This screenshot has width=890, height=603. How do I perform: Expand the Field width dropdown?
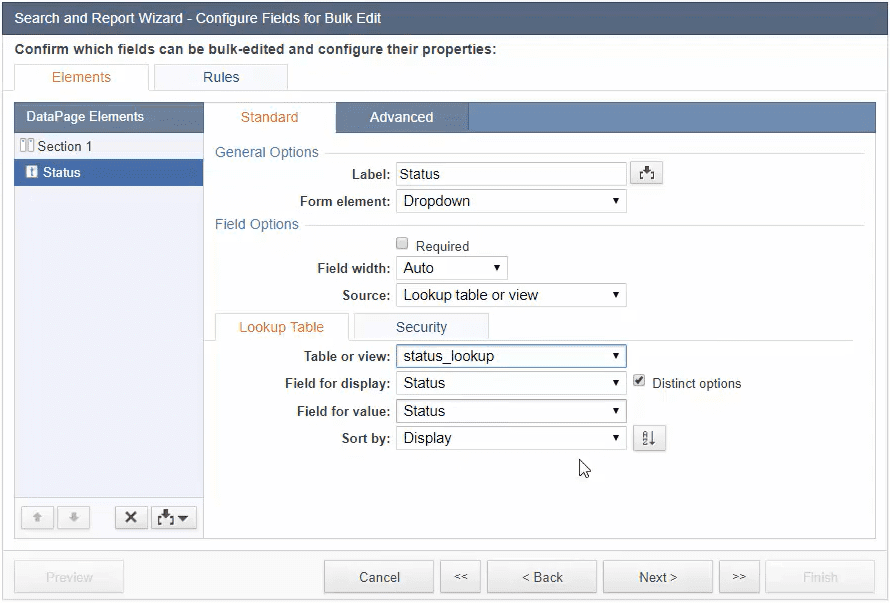pyautogui.click(x=452, y=268)
